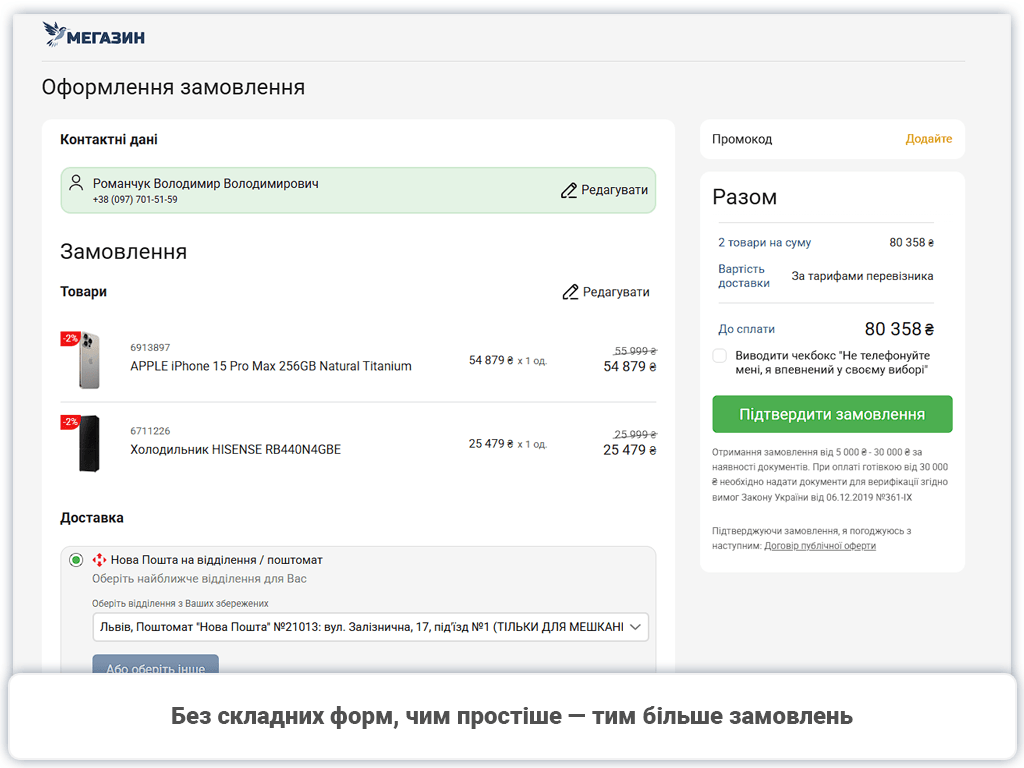Click the user icon beside Романчук
Screen dimensions: 1024x768
(76, 183)
